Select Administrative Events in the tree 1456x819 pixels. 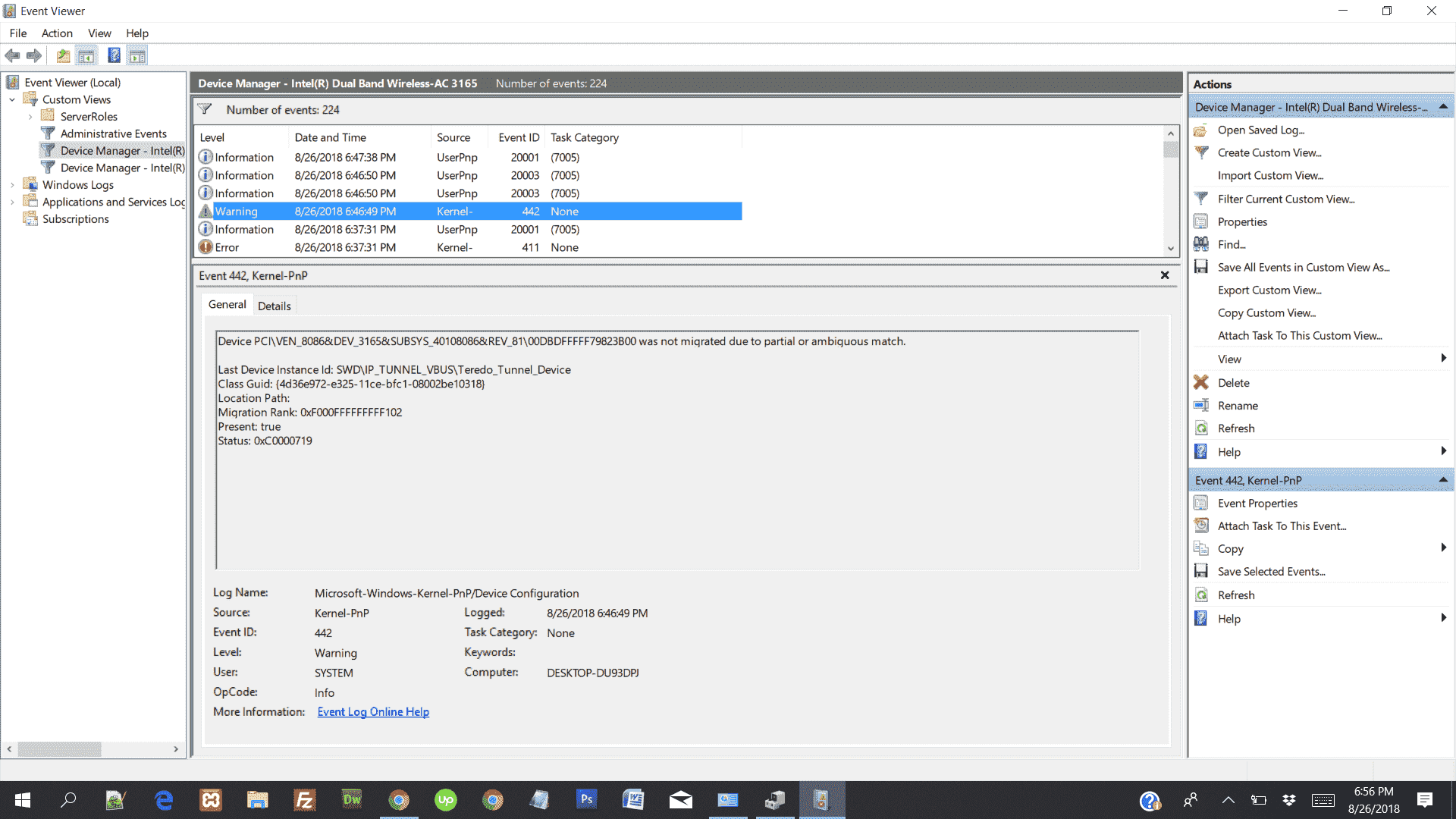(114, 134)
